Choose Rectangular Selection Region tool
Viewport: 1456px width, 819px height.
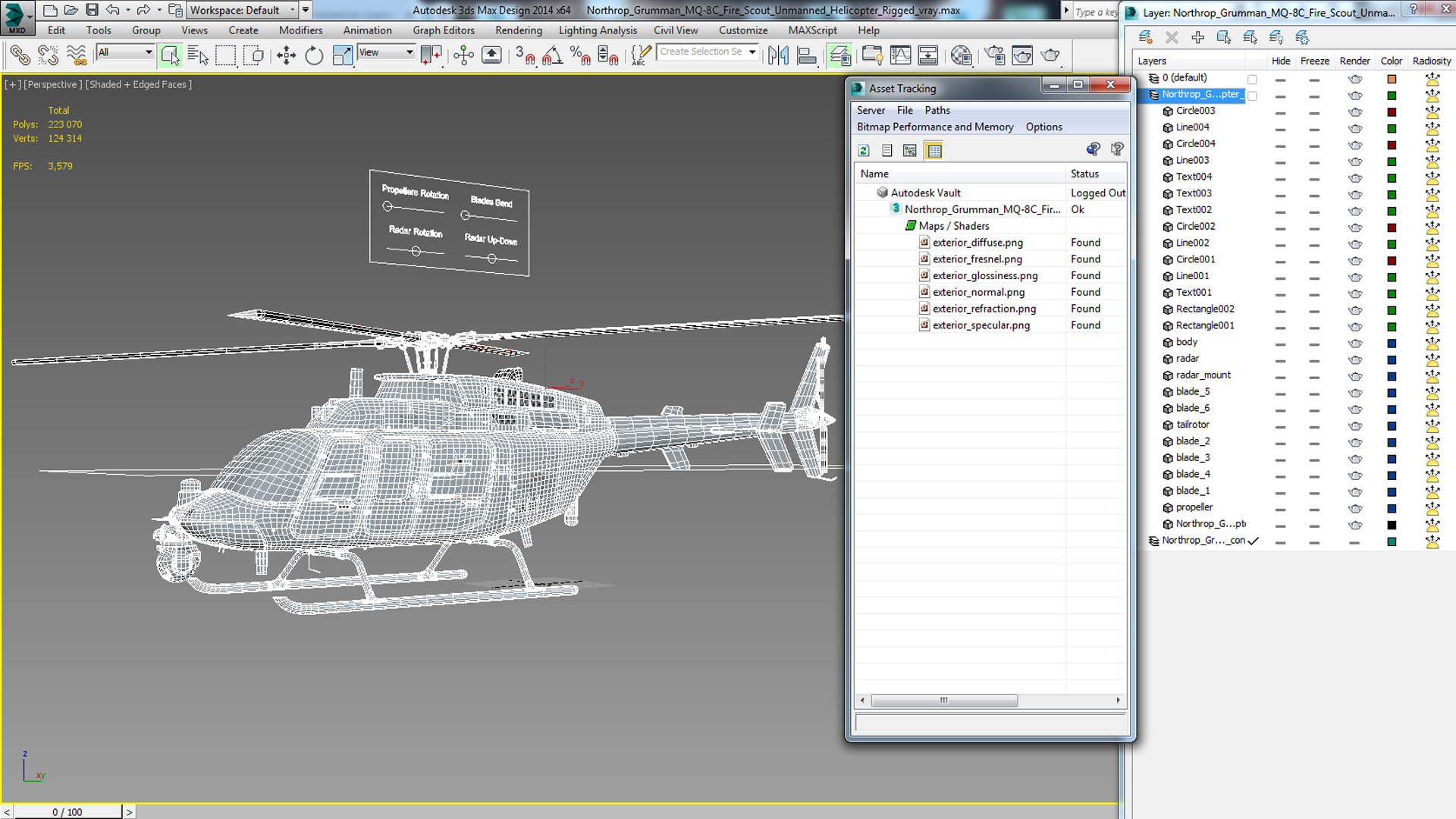(x=225, y=55)
